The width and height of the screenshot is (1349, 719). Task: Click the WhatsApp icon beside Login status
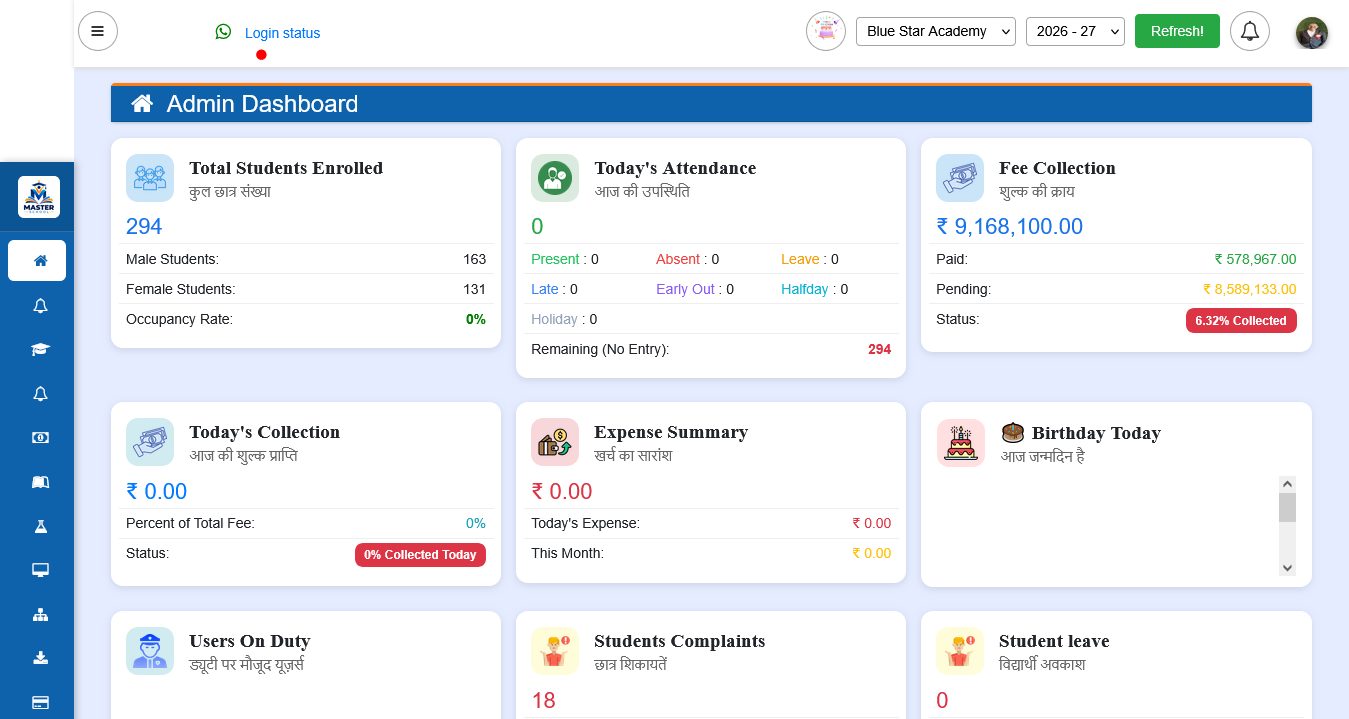223,32
